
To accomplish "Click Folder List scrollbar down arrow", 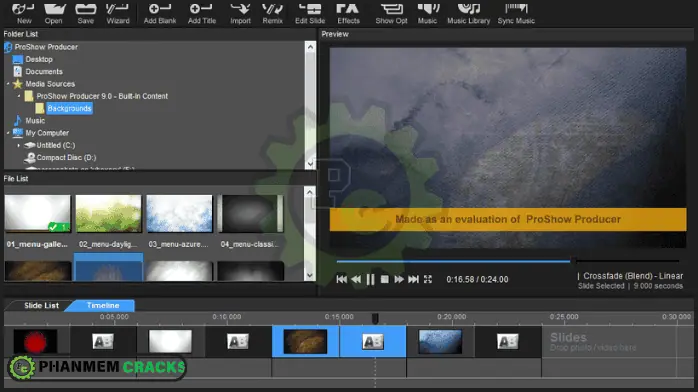I will pyautogui.click(x=310, y=164).
